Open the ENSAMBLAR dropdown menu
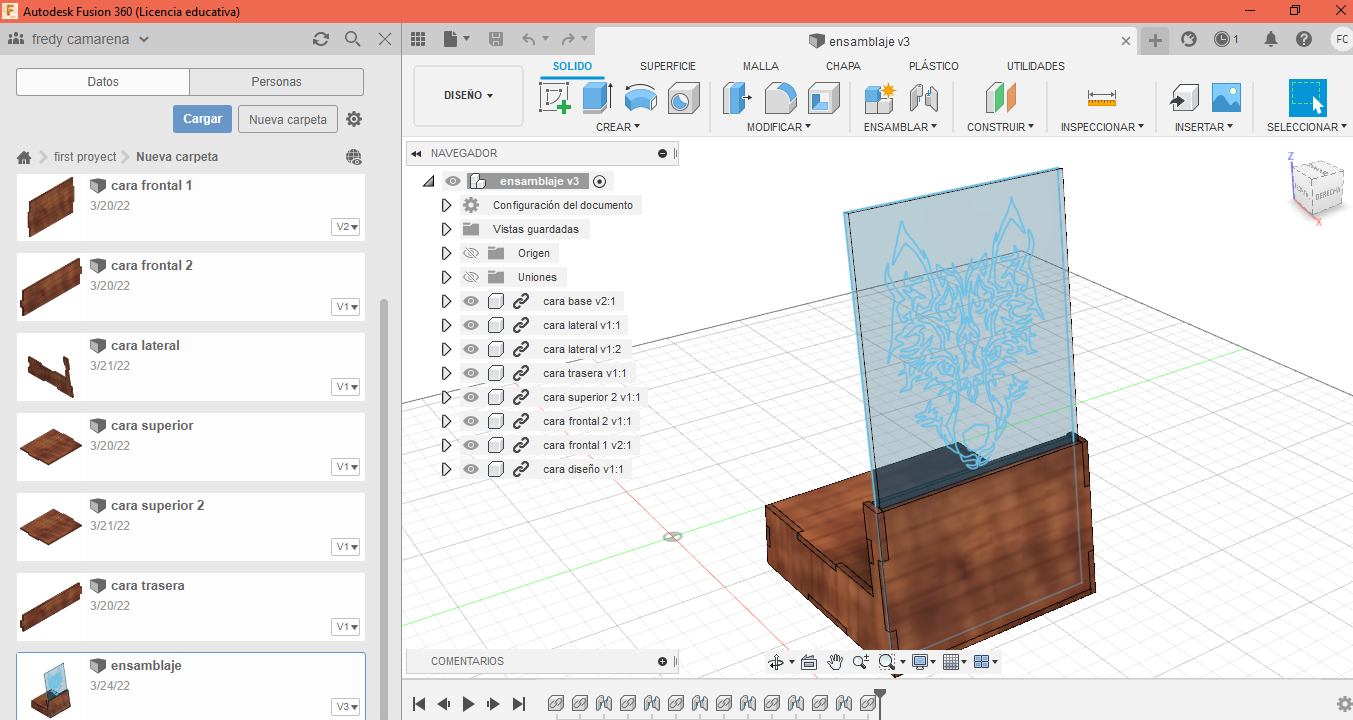This screenshot has height=720, width=1353. point(900,127)
